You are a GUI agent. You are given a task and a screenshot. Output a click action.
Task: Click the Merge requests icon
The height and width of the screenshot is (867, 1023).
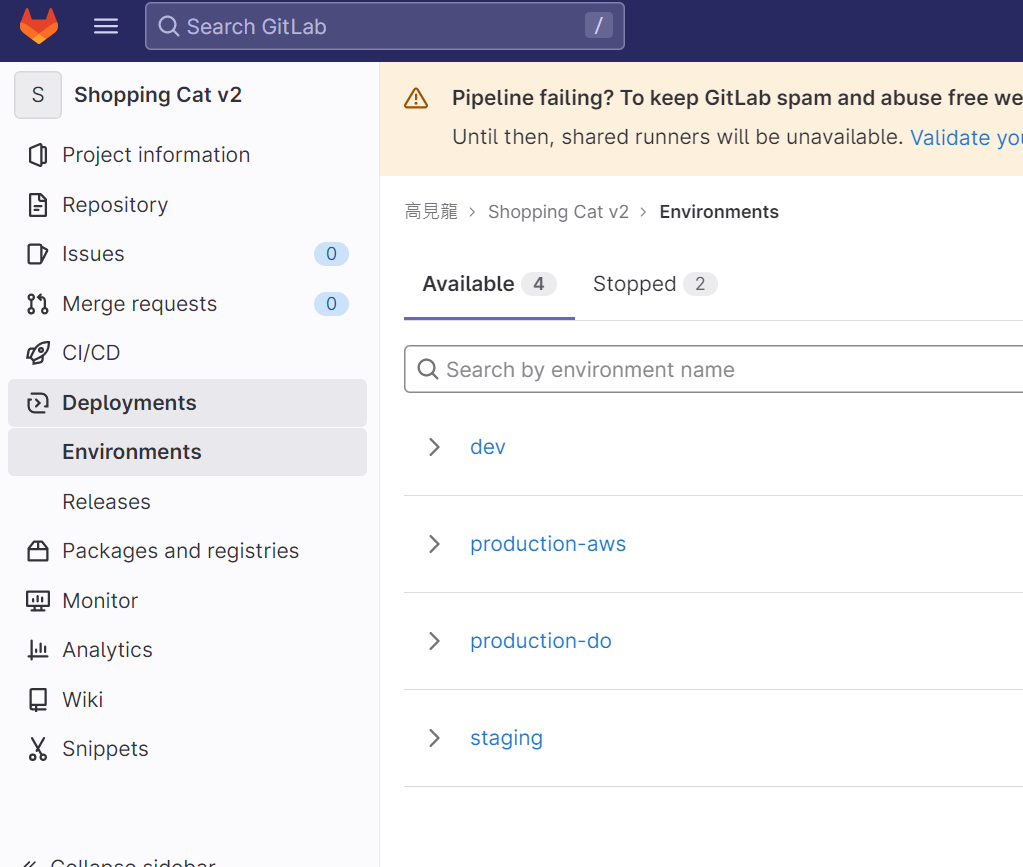(38, 304)
